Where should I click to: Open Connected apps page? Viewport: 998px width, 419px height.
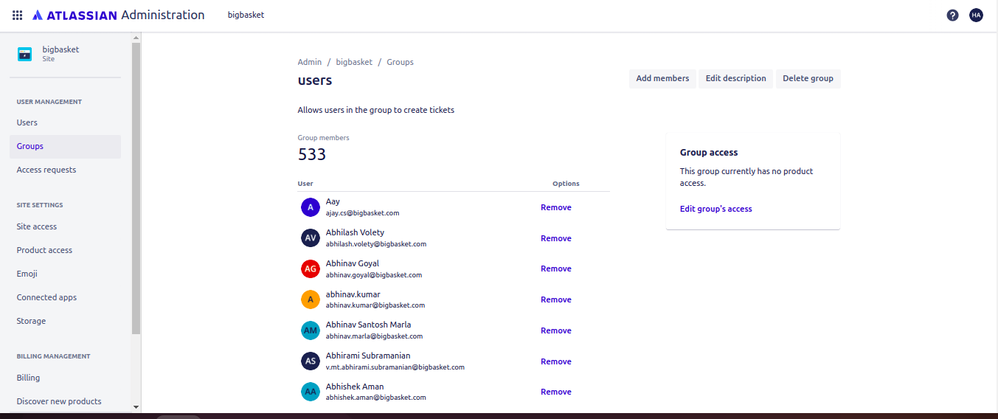pos(65,297)
